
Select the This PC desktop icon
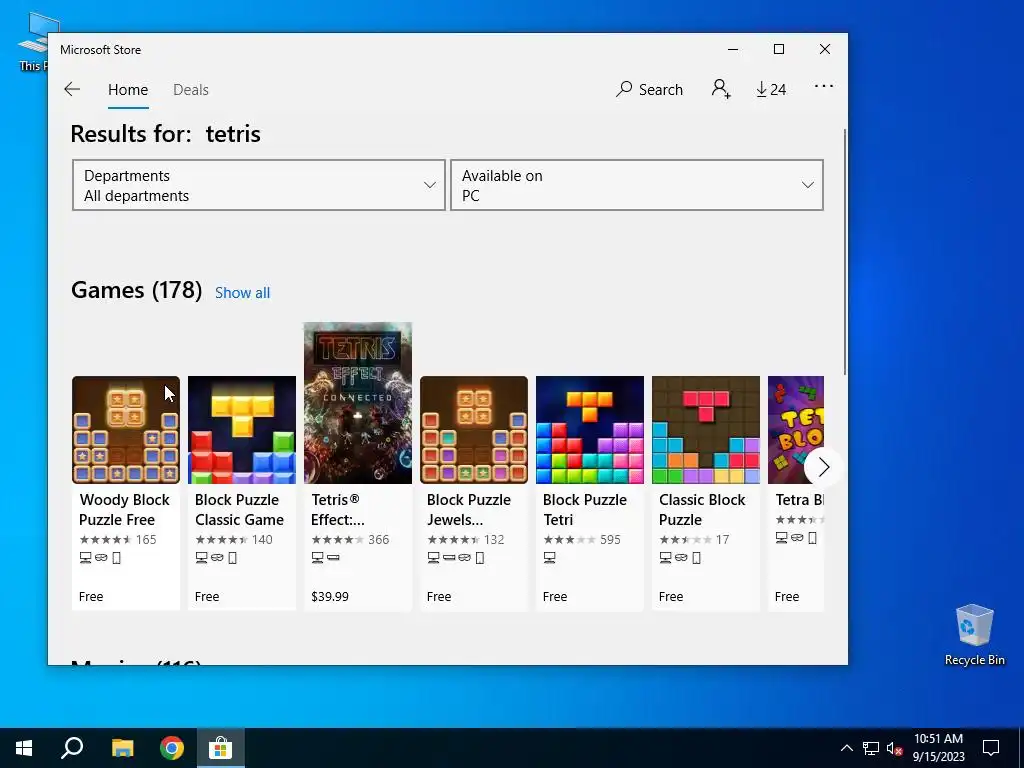33,41
